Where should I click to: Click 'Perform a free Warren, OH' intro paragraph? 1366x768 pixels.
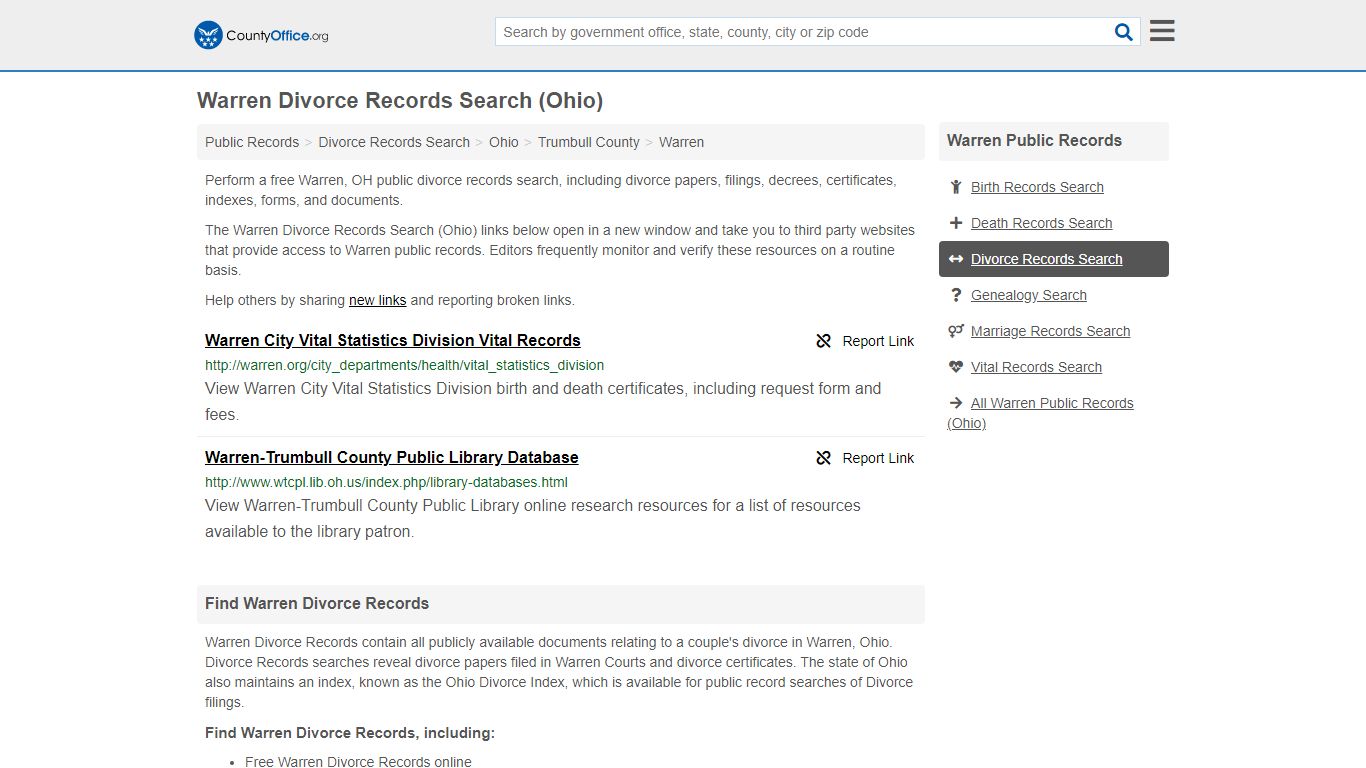(551, 190)
